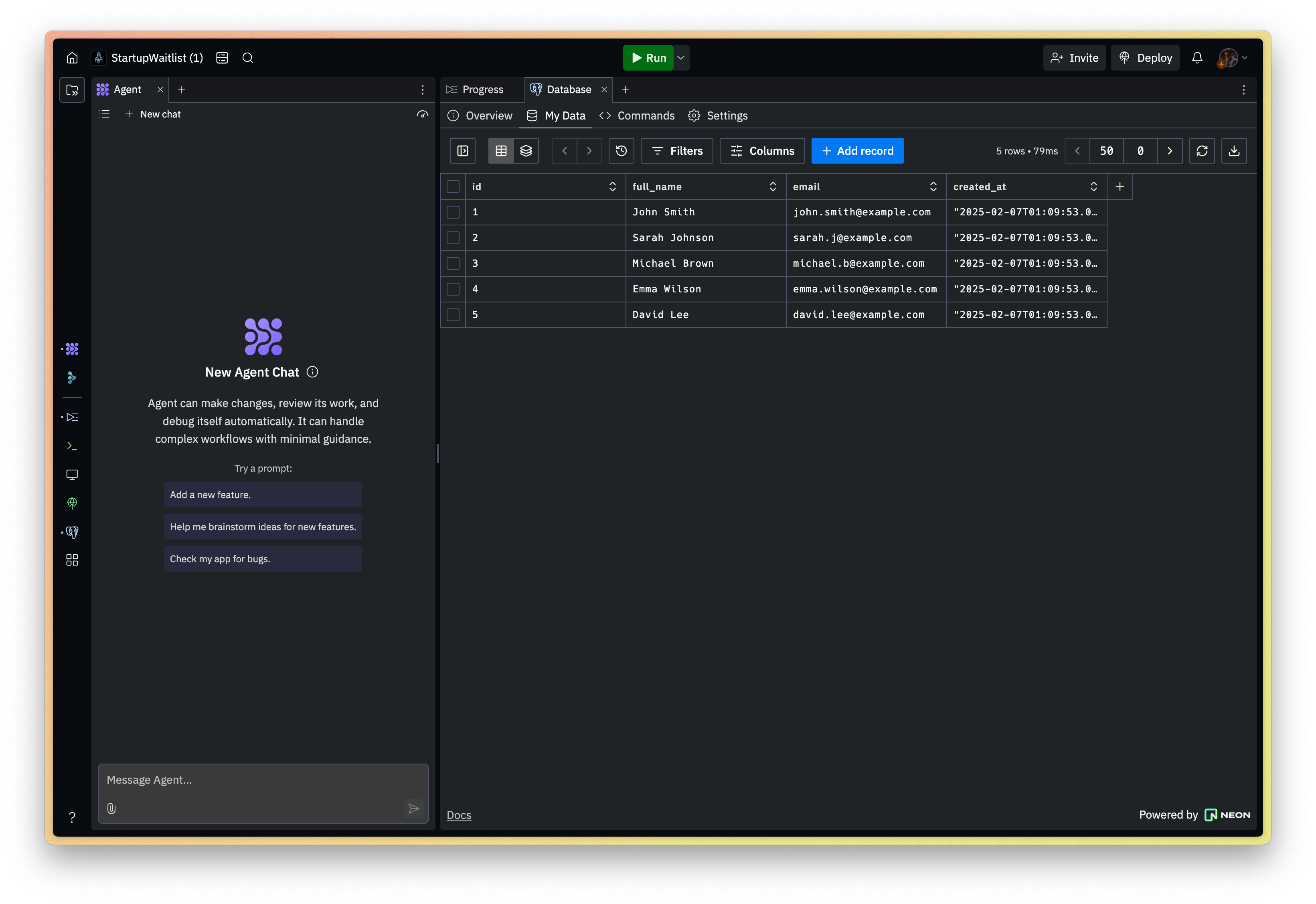Viewport: 1316px width, 904px height.
Task: Expand the Run options dropdown arrow
Action: (x=681, y=58)
